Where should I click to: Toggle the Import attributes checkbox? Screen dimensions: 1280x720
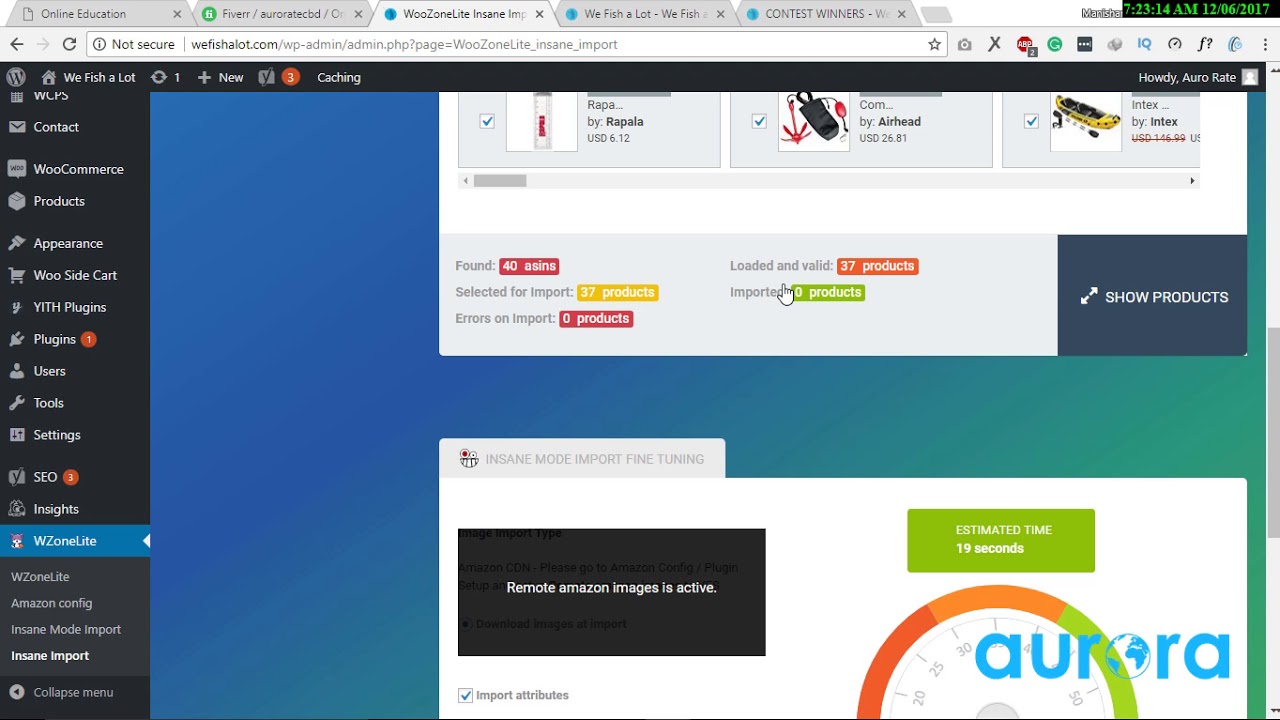pyautogui.click(x=465, y=695)
